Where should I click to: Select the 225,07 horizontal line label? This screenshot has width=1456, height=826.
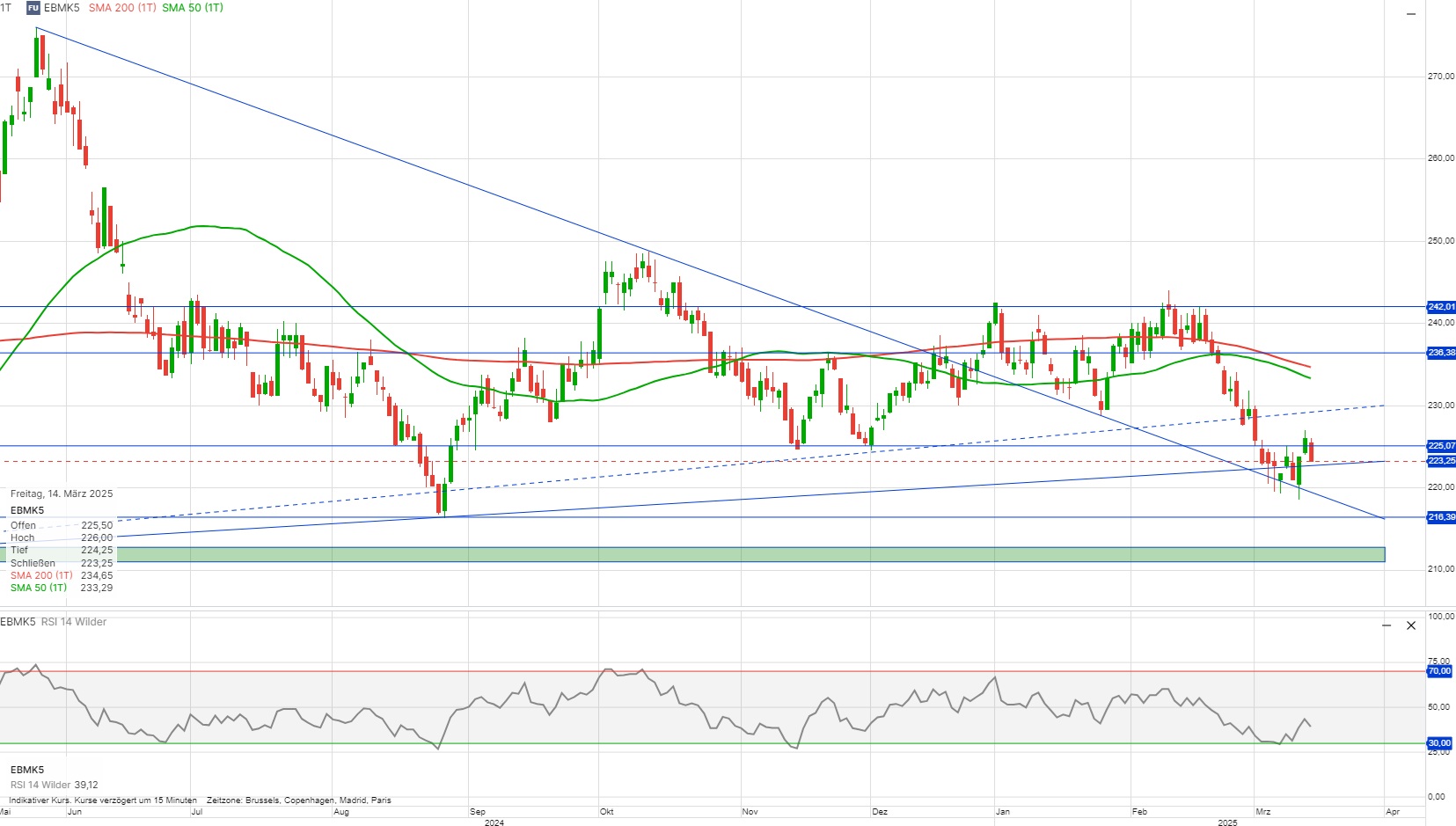(1440, 446)
